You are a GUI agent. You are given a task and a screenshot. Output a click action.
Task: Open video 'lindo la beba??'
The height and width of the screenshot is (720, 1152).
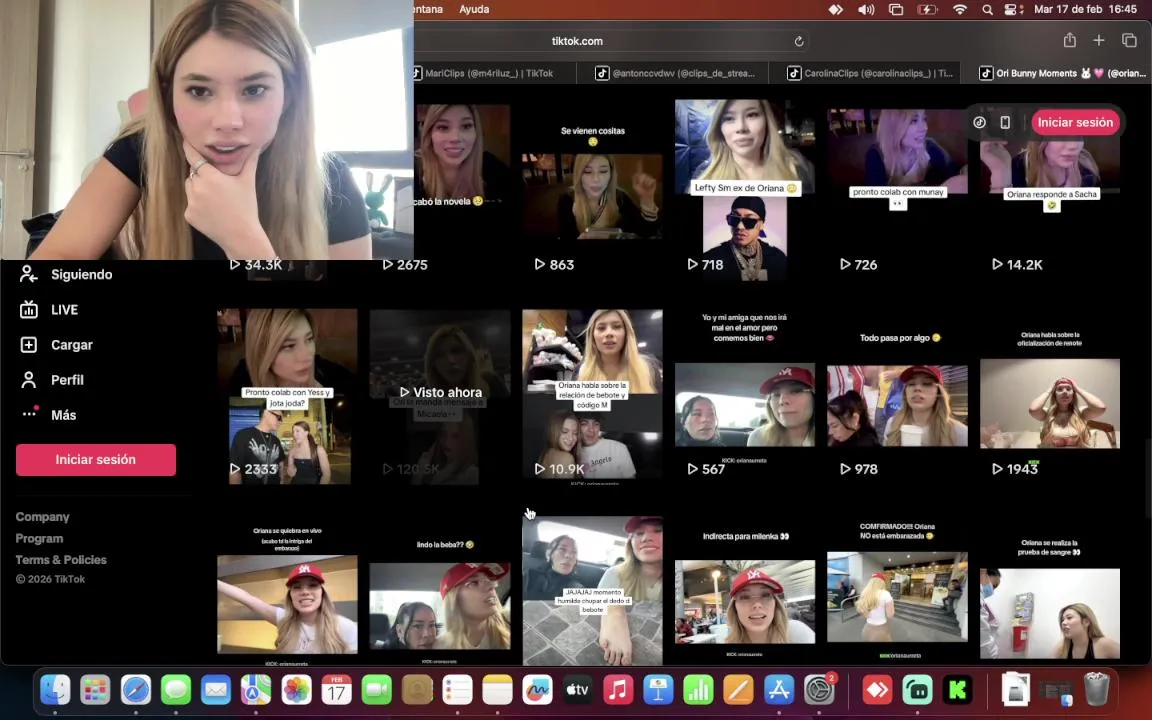(x=440, y=591)
